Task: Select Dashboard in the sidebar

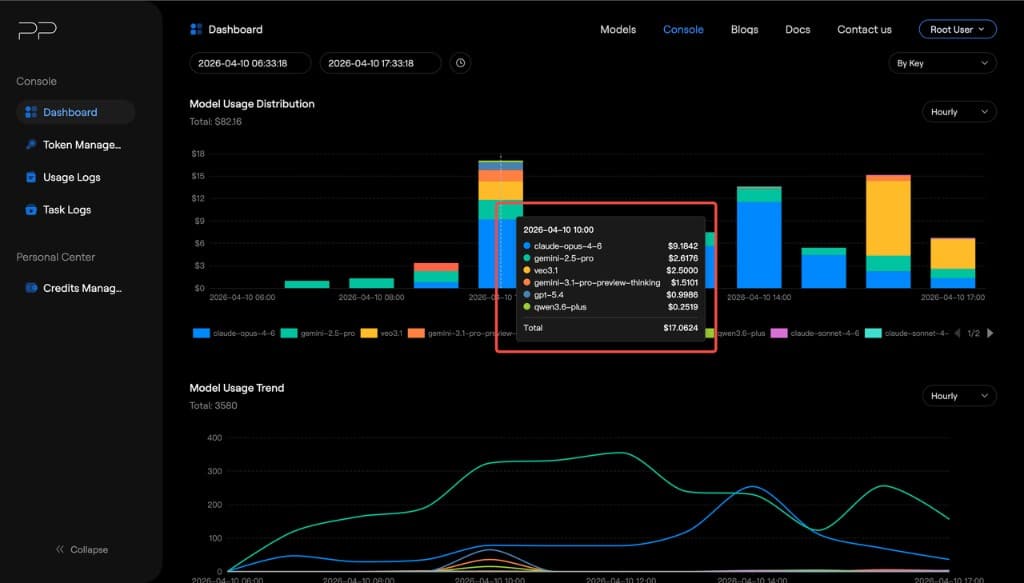Action: pyautogui.click(x=76, y=112)
